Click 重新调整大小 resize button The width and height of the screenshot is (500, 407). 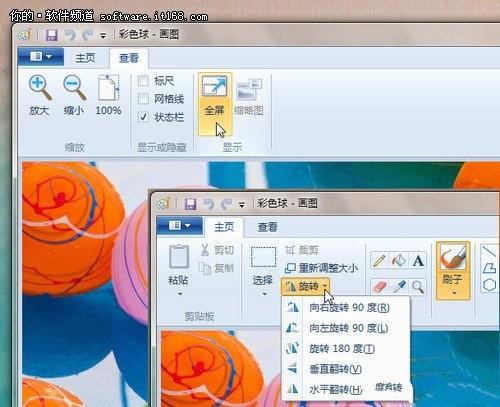[321, 268]
